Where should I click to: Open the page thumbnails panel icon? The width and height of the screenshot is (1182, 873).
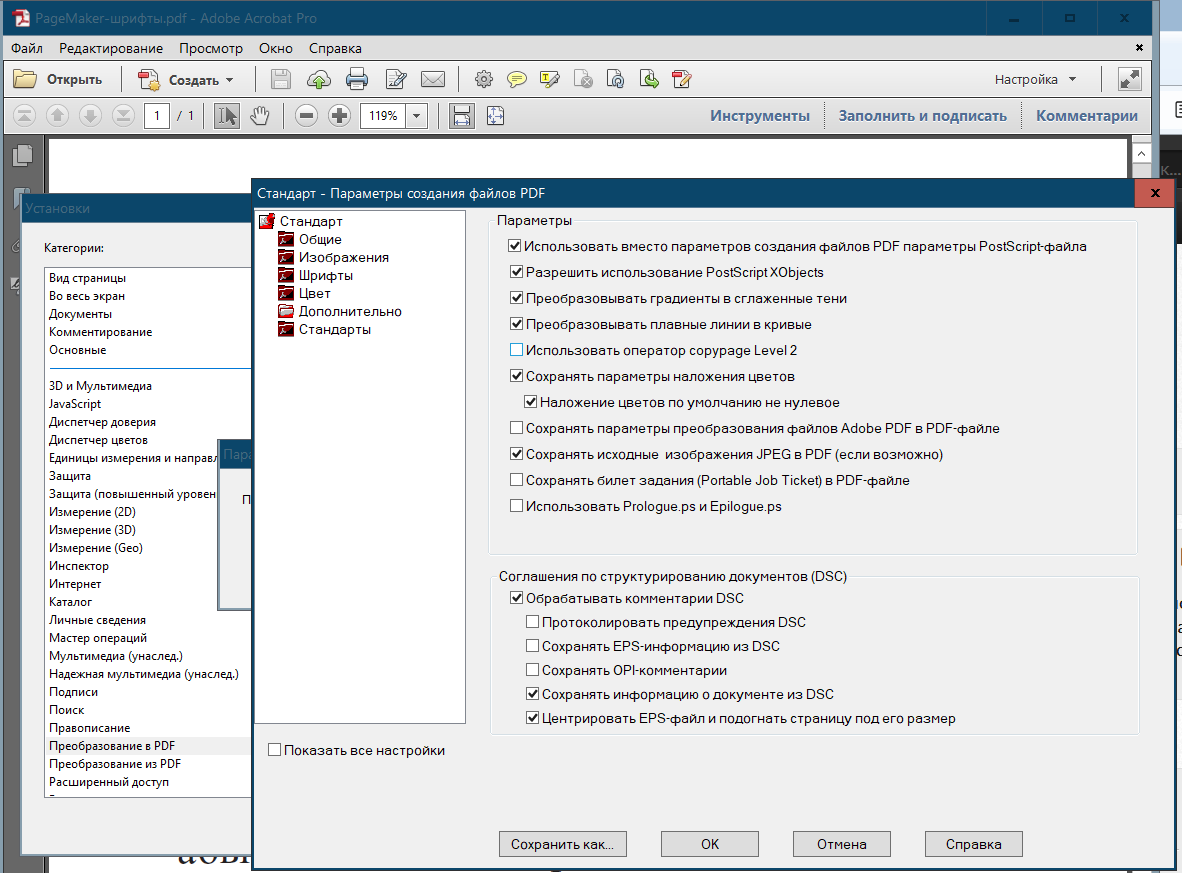click(x=23, y=155)
